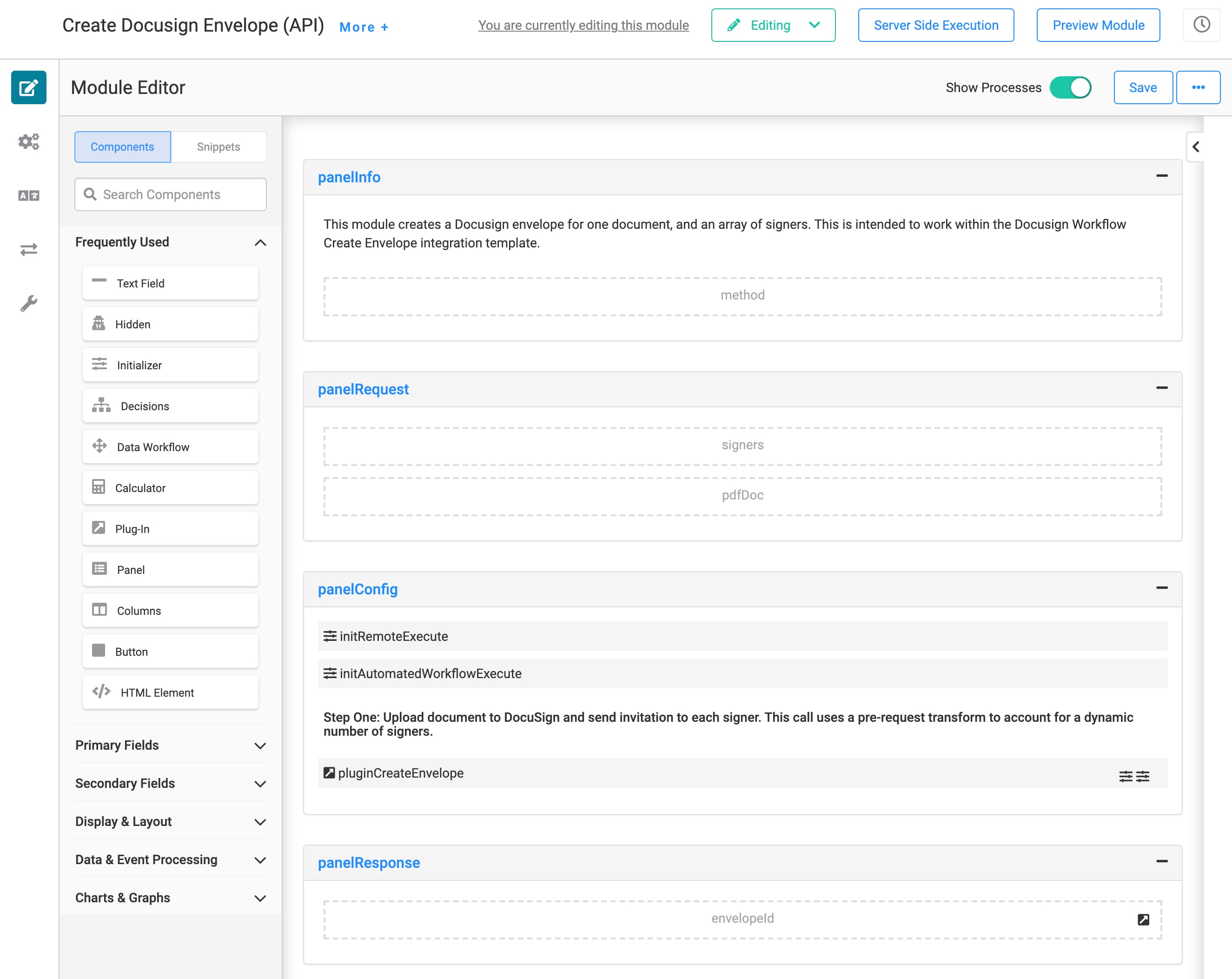Collapse the side drawer chevron
Image resolution: width=1232 pixels, height=979 pixels.
tap(1195, 147)
